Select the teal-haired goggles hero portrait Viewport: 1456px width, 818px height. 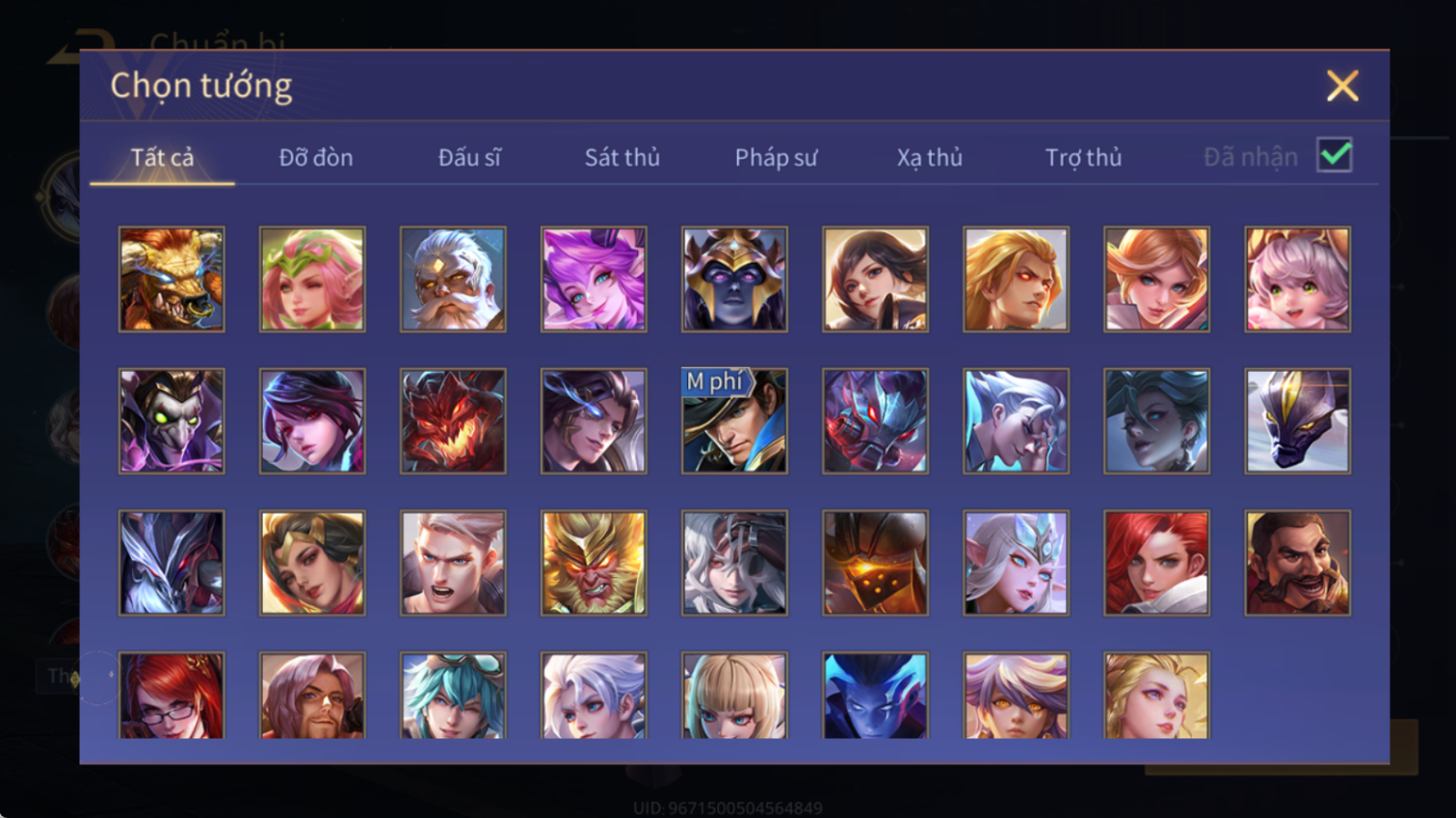pyautogui.click(x=453, y=696)
